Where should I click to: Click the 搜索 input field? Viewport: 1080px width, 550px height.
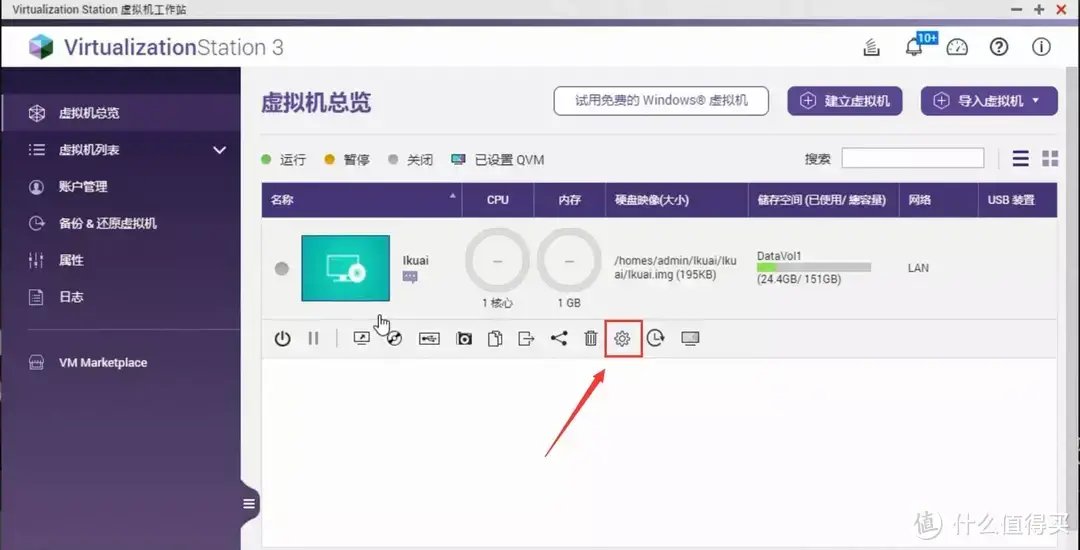point(913,158)
